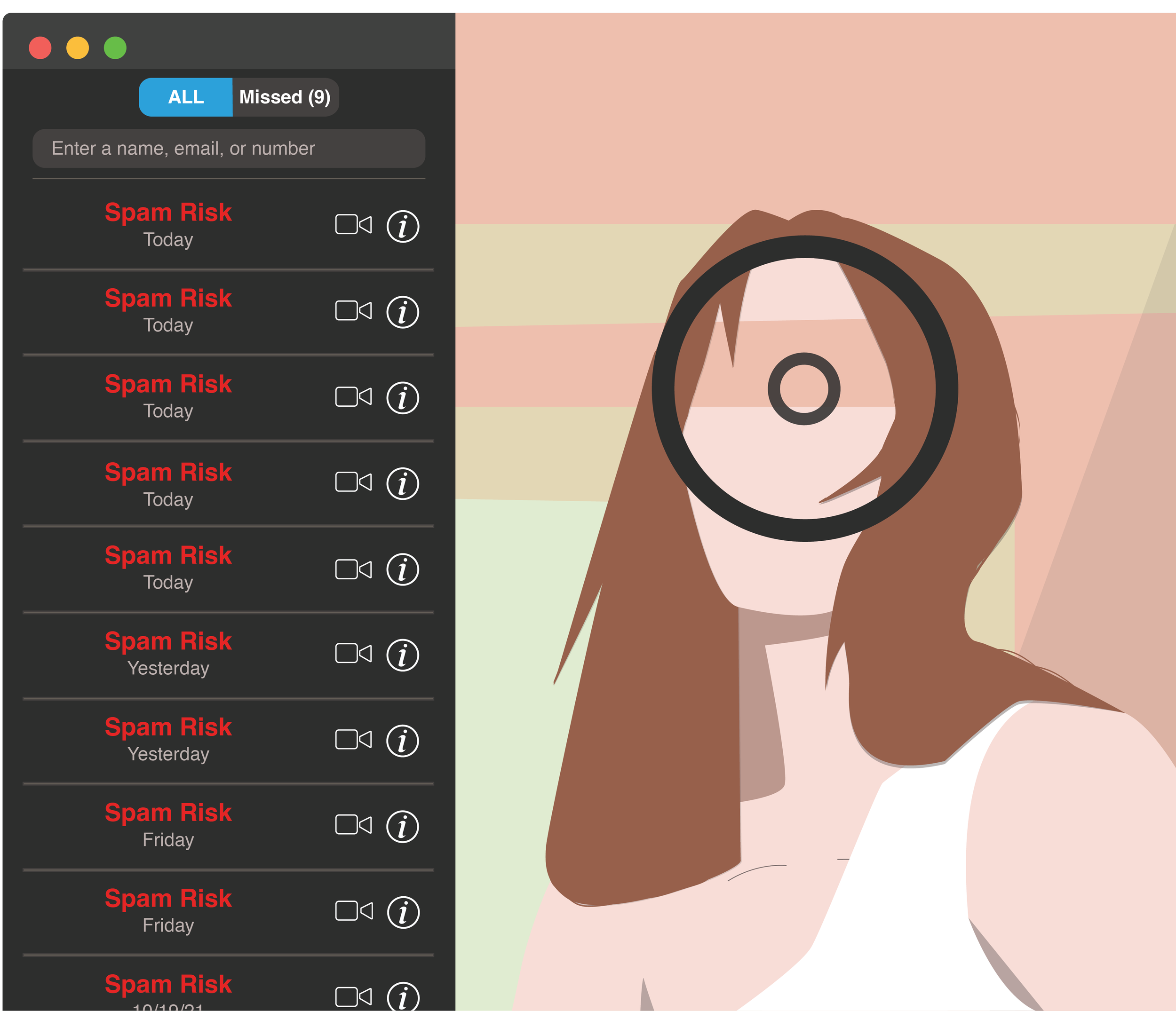The image size is (1176, 1011).
Task: Click the yellow minimize window button
Action: point(78,47)
